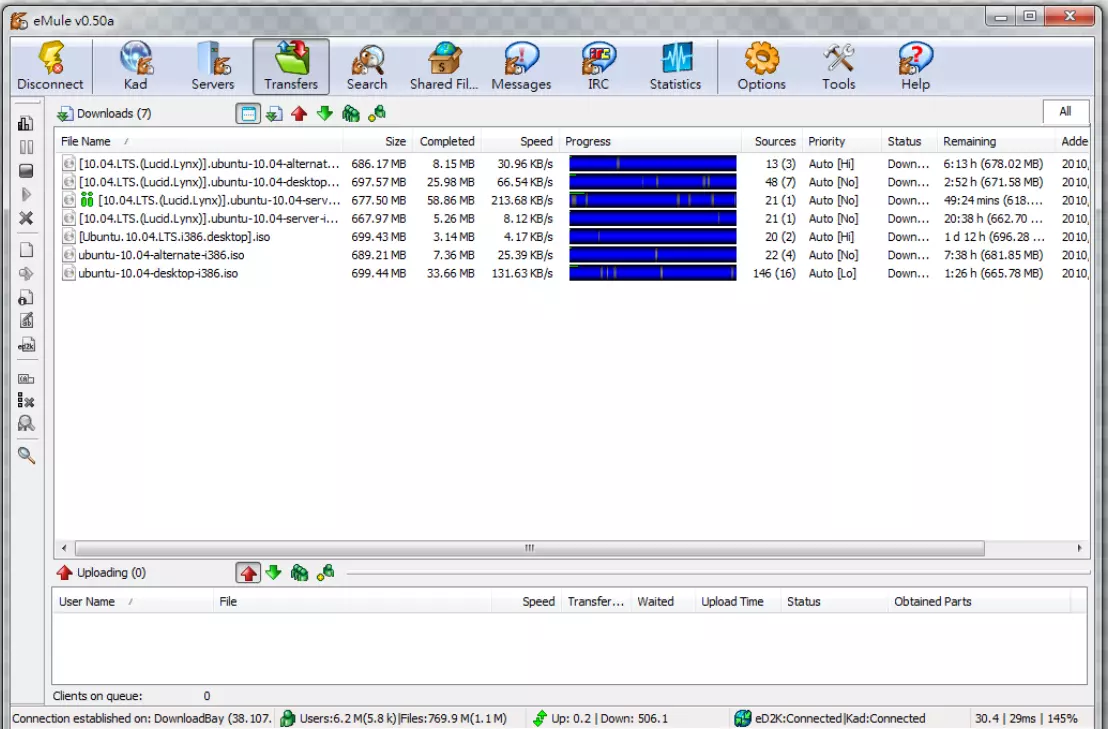
Task: Open the Kad network page
Action: click(x=136, y=66)
